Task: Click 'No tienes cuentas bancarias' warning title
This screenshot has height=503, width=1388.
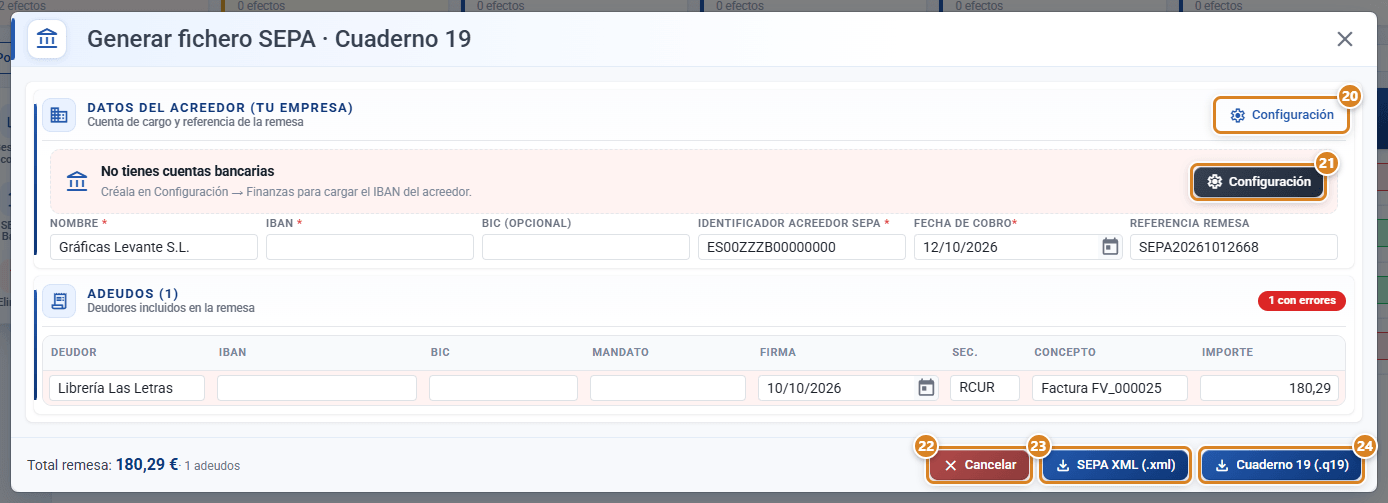Action: tap(188, 172)
